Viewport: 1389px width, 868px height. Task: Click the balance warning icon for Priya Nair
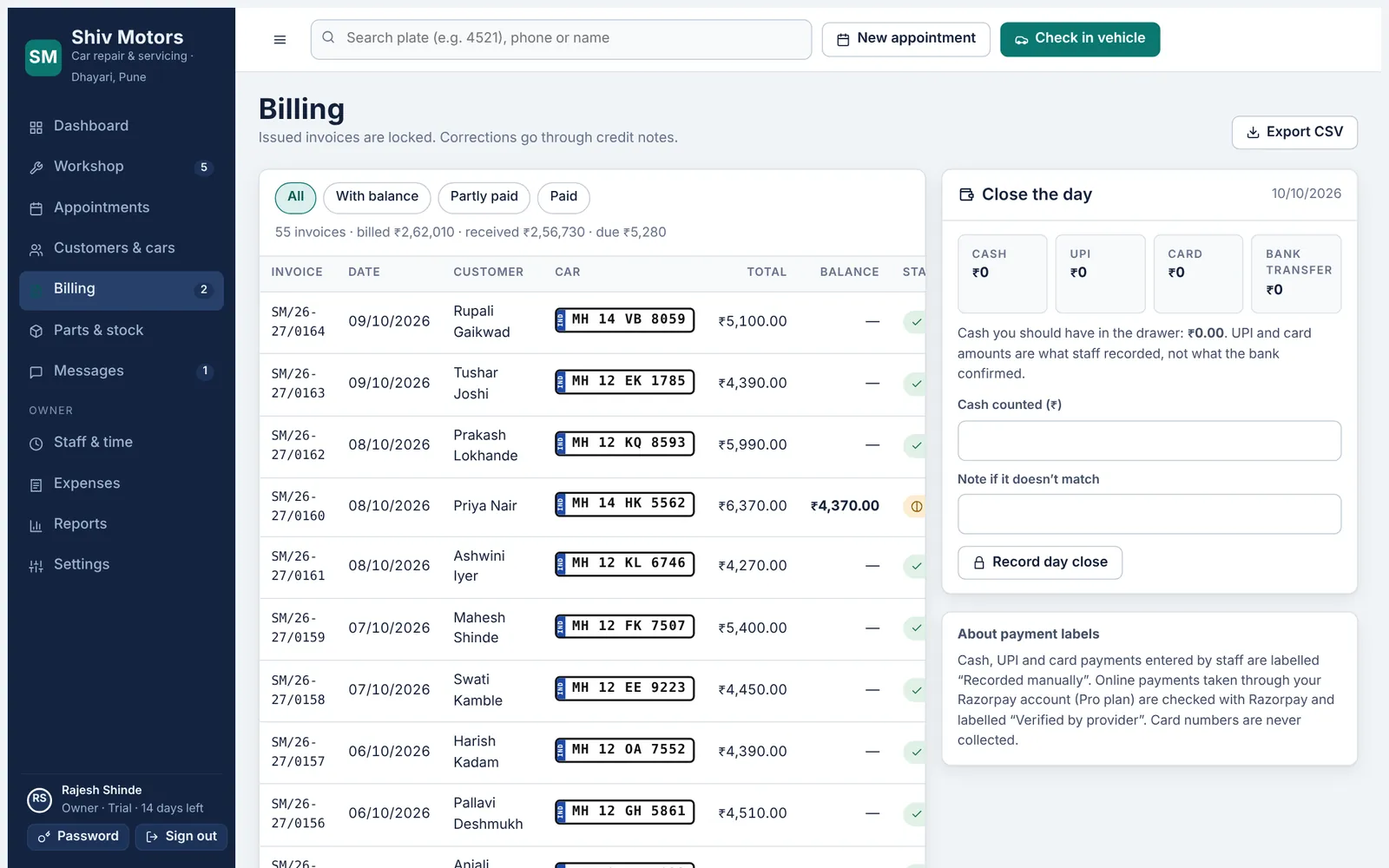[915, 506]
